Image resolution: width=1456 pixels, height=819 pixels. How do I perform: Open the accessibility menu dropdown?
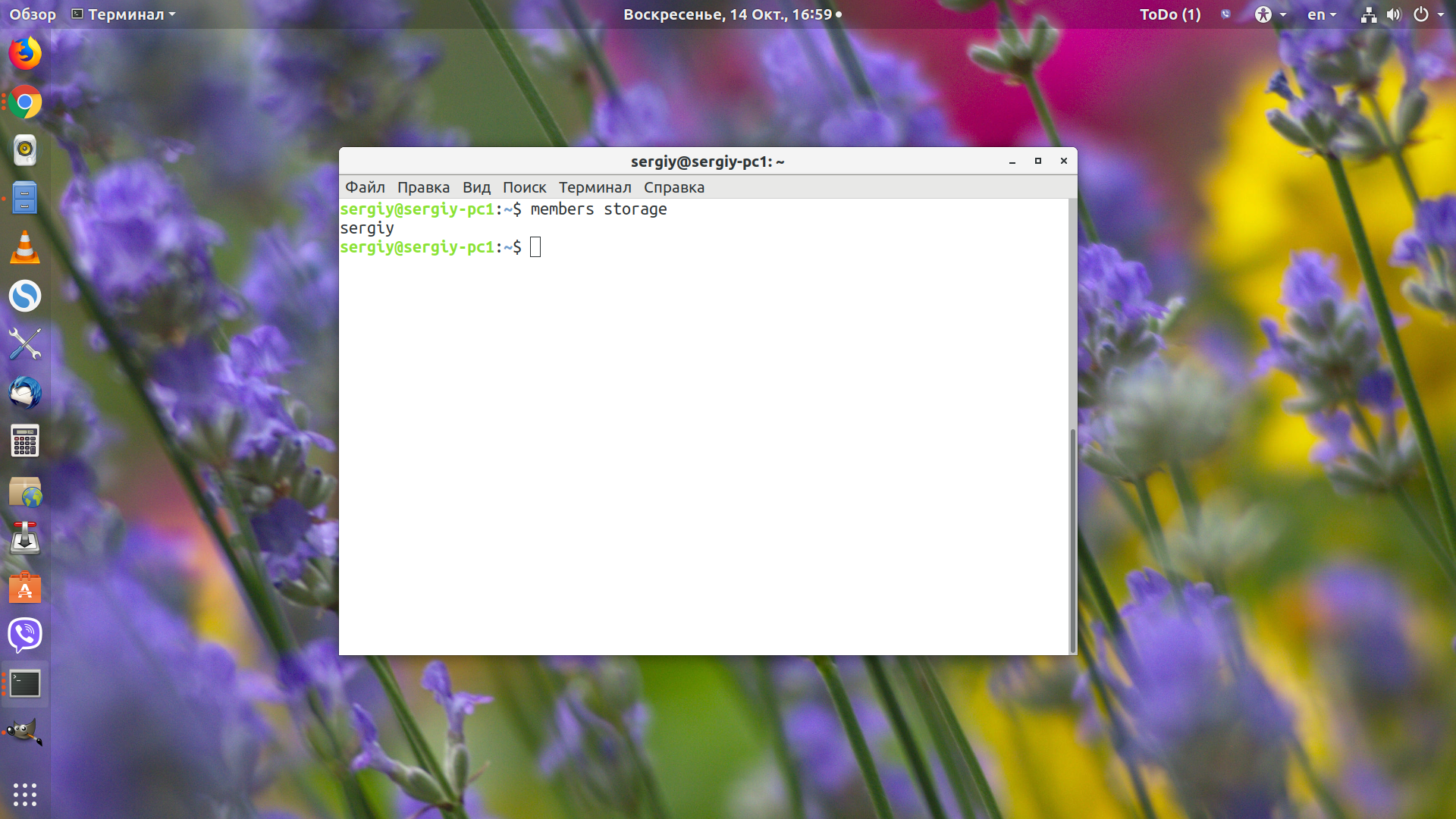1270,14
